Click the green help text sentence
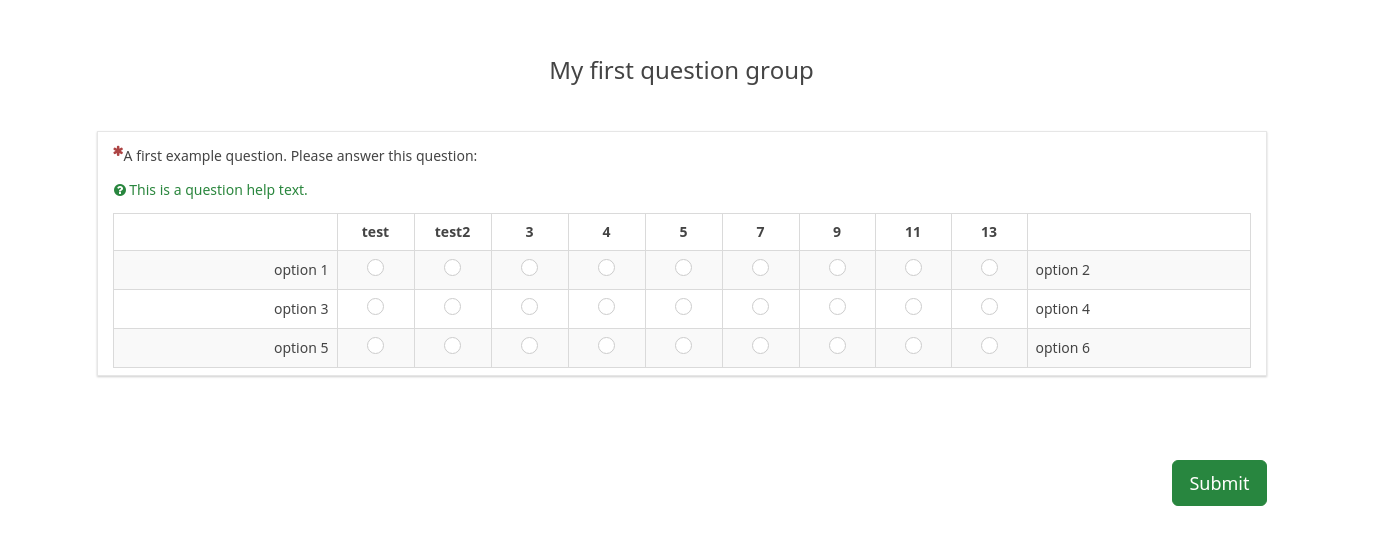 click(x=218, y=190)
